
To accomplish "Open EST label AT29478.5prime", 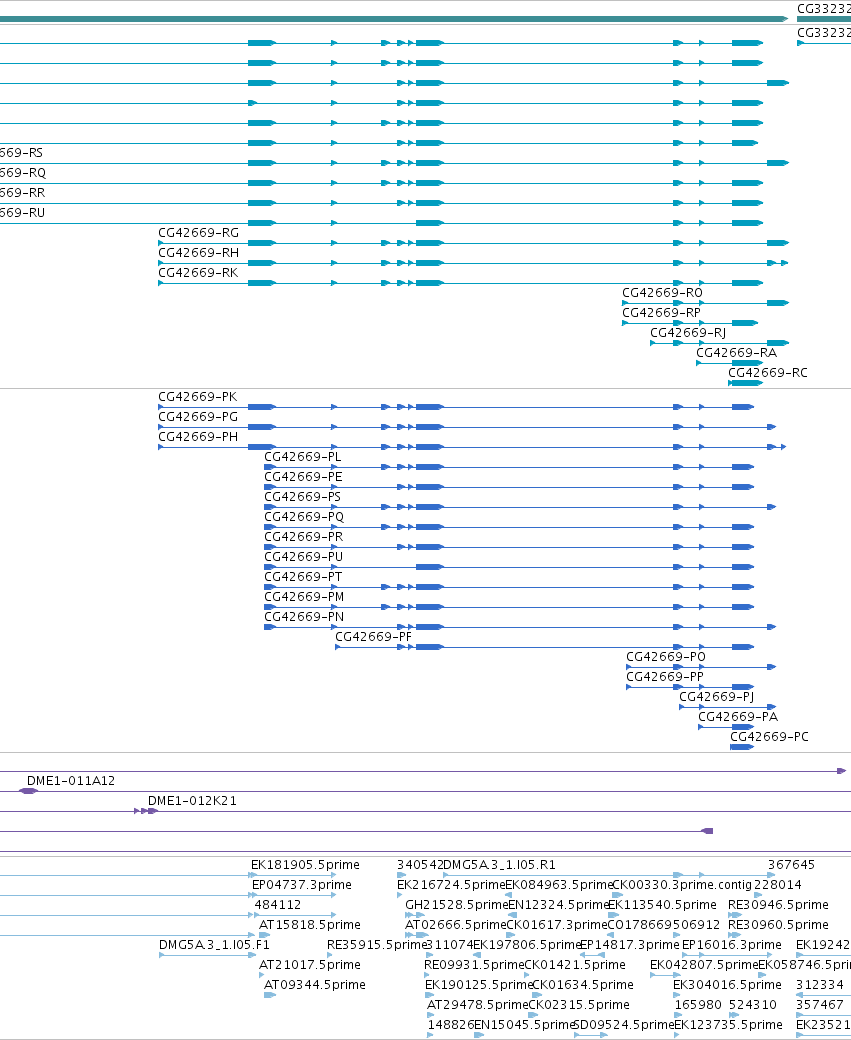I will pos(478,1004).
